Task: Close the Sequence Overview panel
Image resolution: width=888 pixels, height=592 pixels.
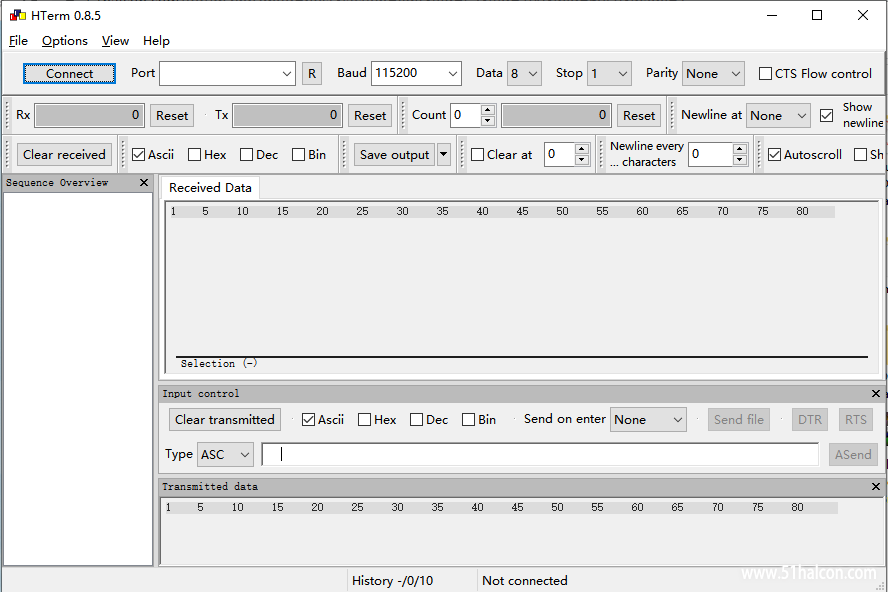Action: coord(144,182)
